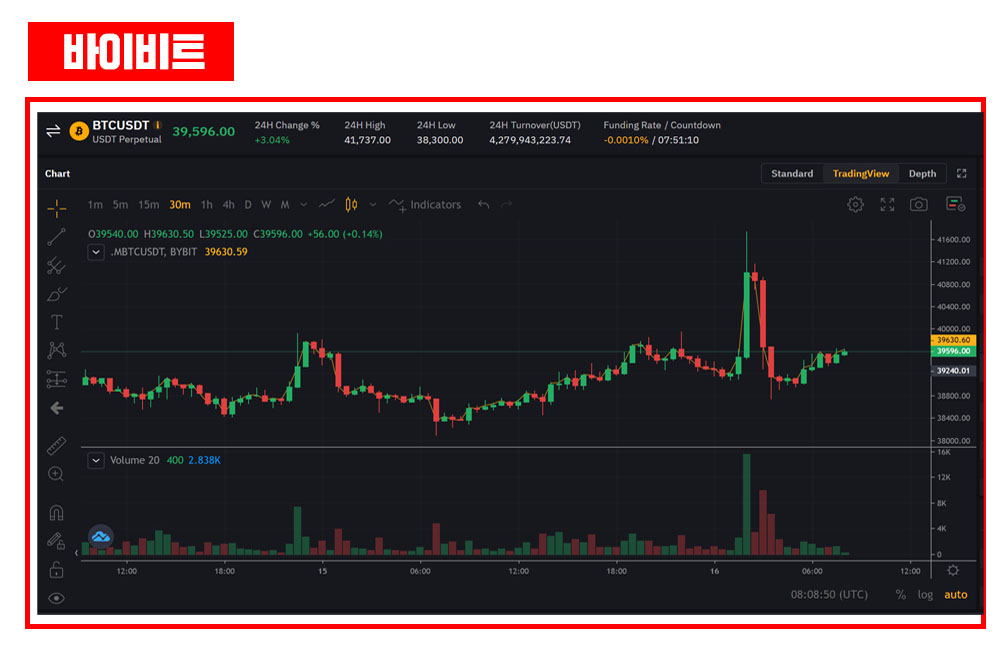Redo the last chart action
Screen dimensions: 1008x650
click(x=507, y=204)
